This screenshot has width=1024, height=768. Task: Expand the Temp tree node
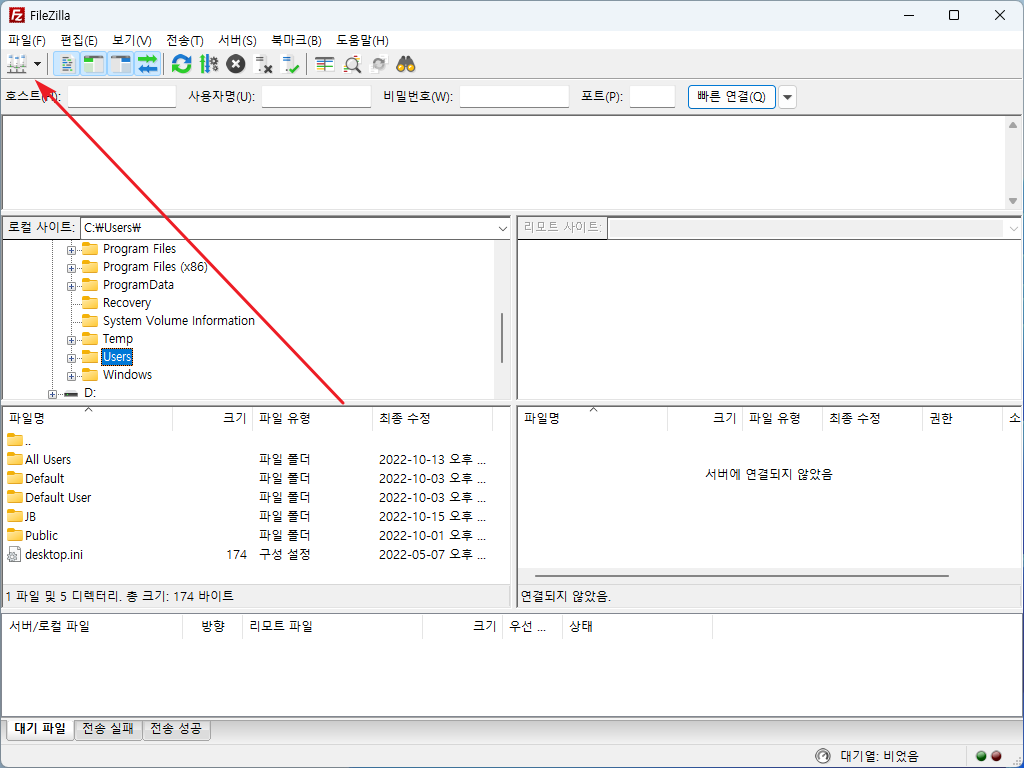click(71, 340)
